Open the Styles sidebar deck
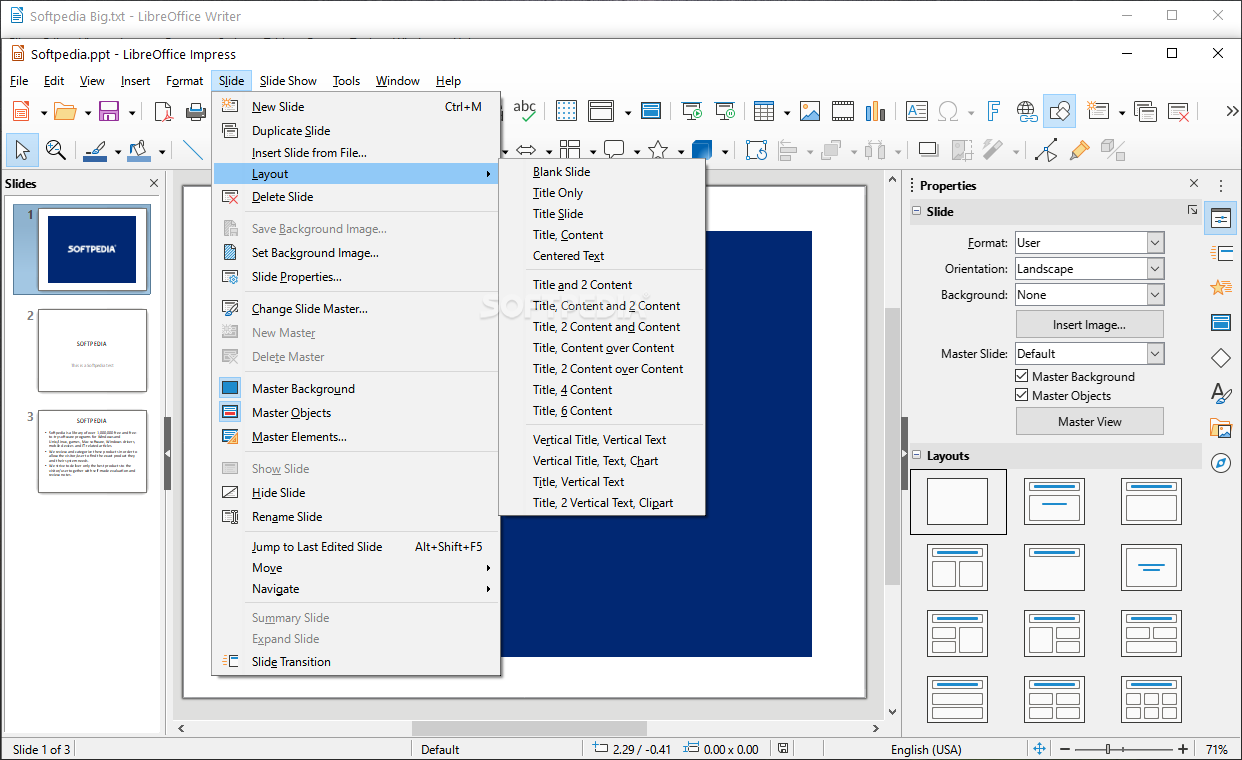This screenshot has width=1242, height=760. coord(1220,393)
